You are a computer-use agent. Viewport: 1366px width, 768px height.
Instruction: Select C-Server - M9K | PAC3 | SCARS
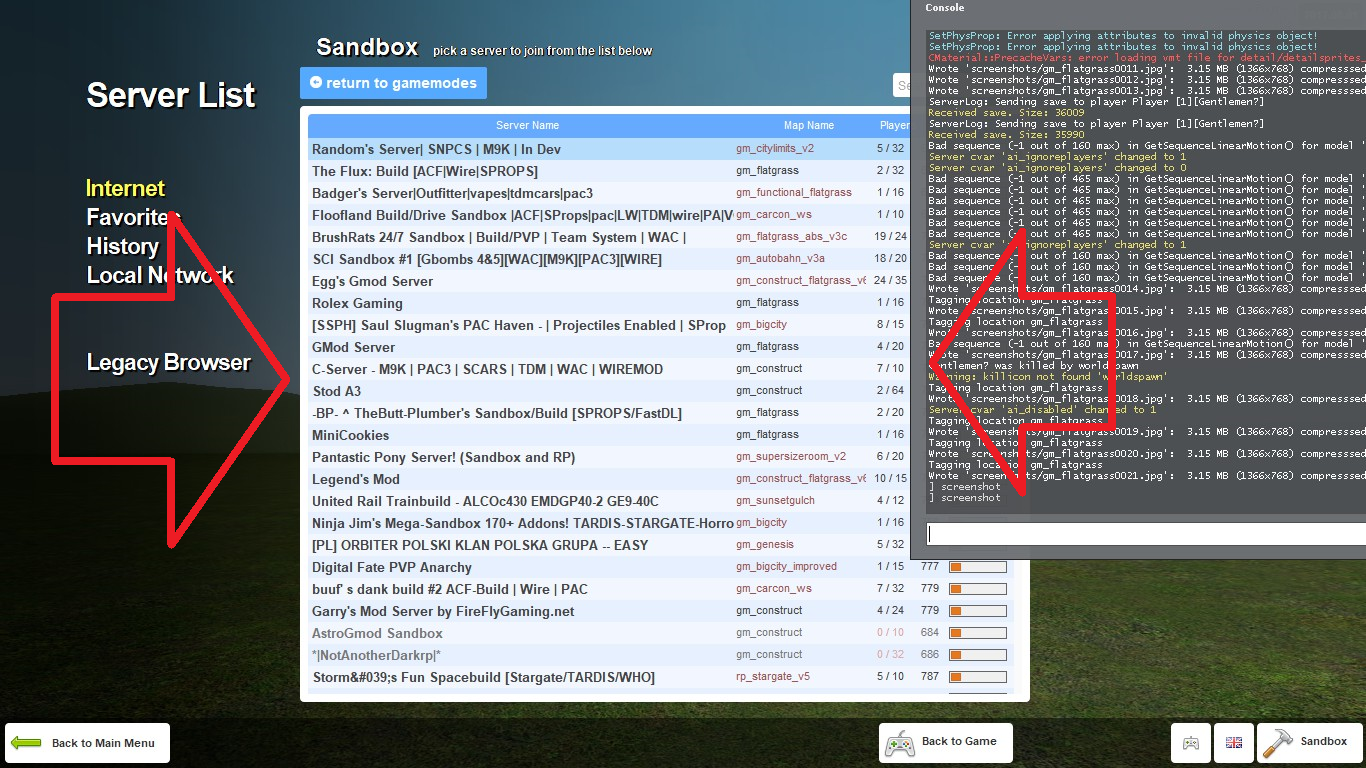coord(609,369)
